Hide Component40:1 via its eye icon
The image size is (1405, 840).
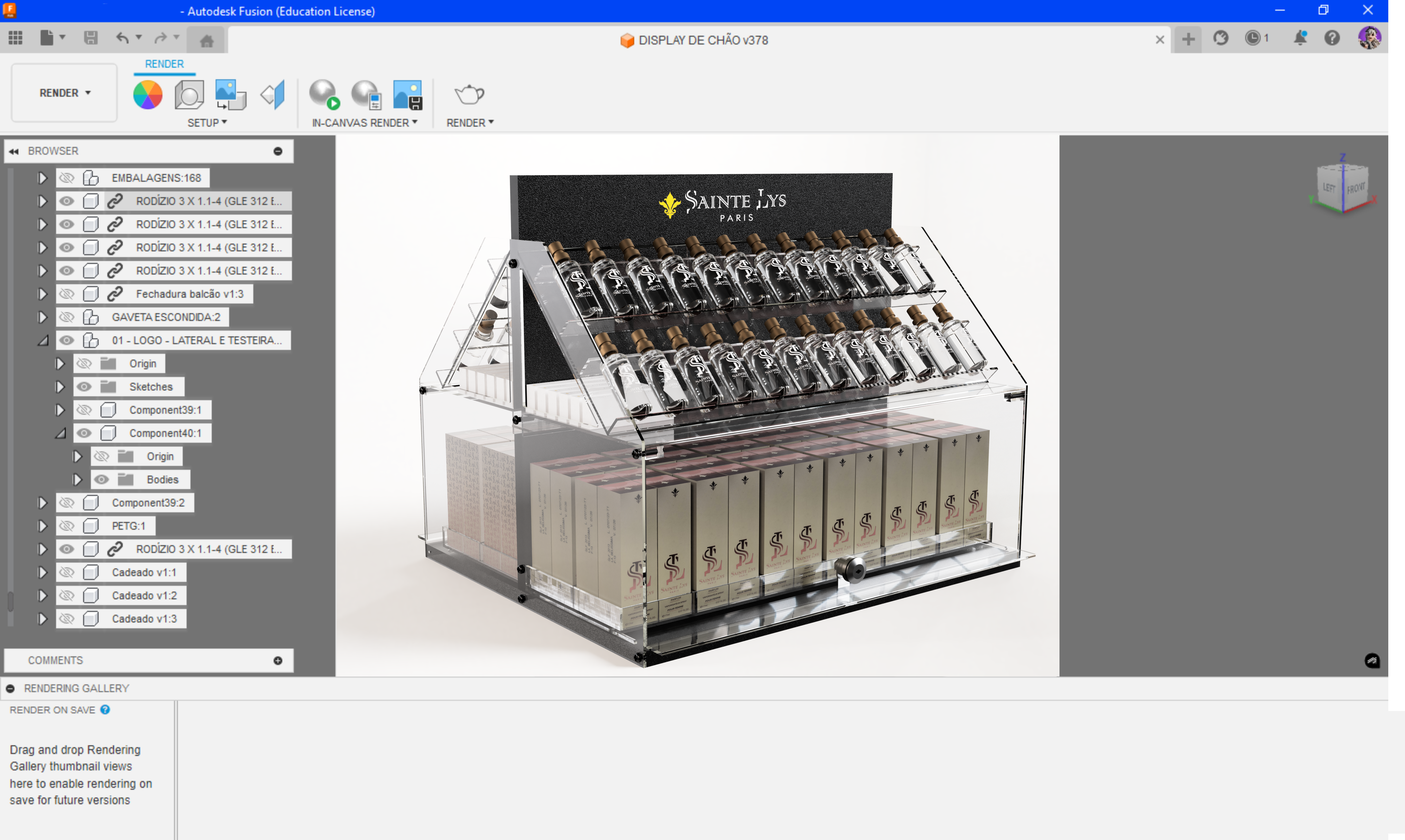point(84,433)
